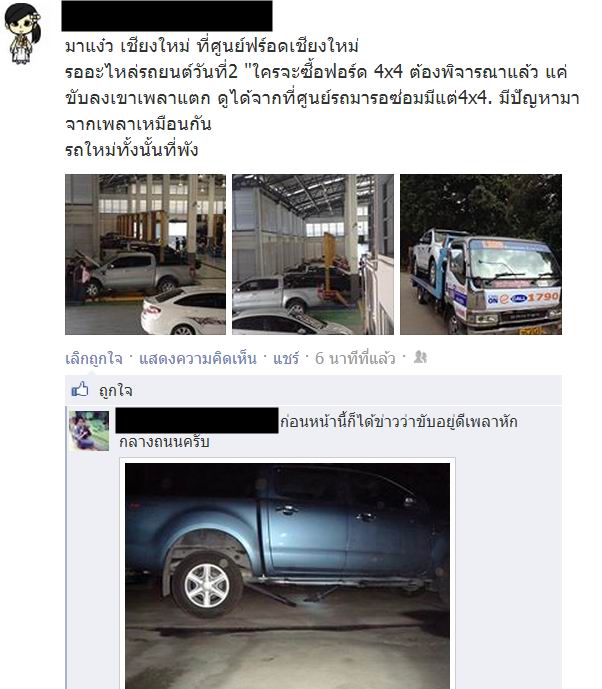Click the white sedan in first photo
Viewport: 602px width, 689px height.
[183, 311]
